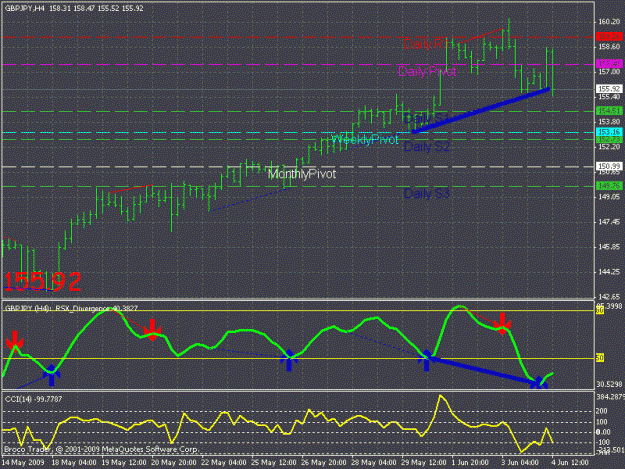Click the 158.60 price scale value

(x=609, y=47)
